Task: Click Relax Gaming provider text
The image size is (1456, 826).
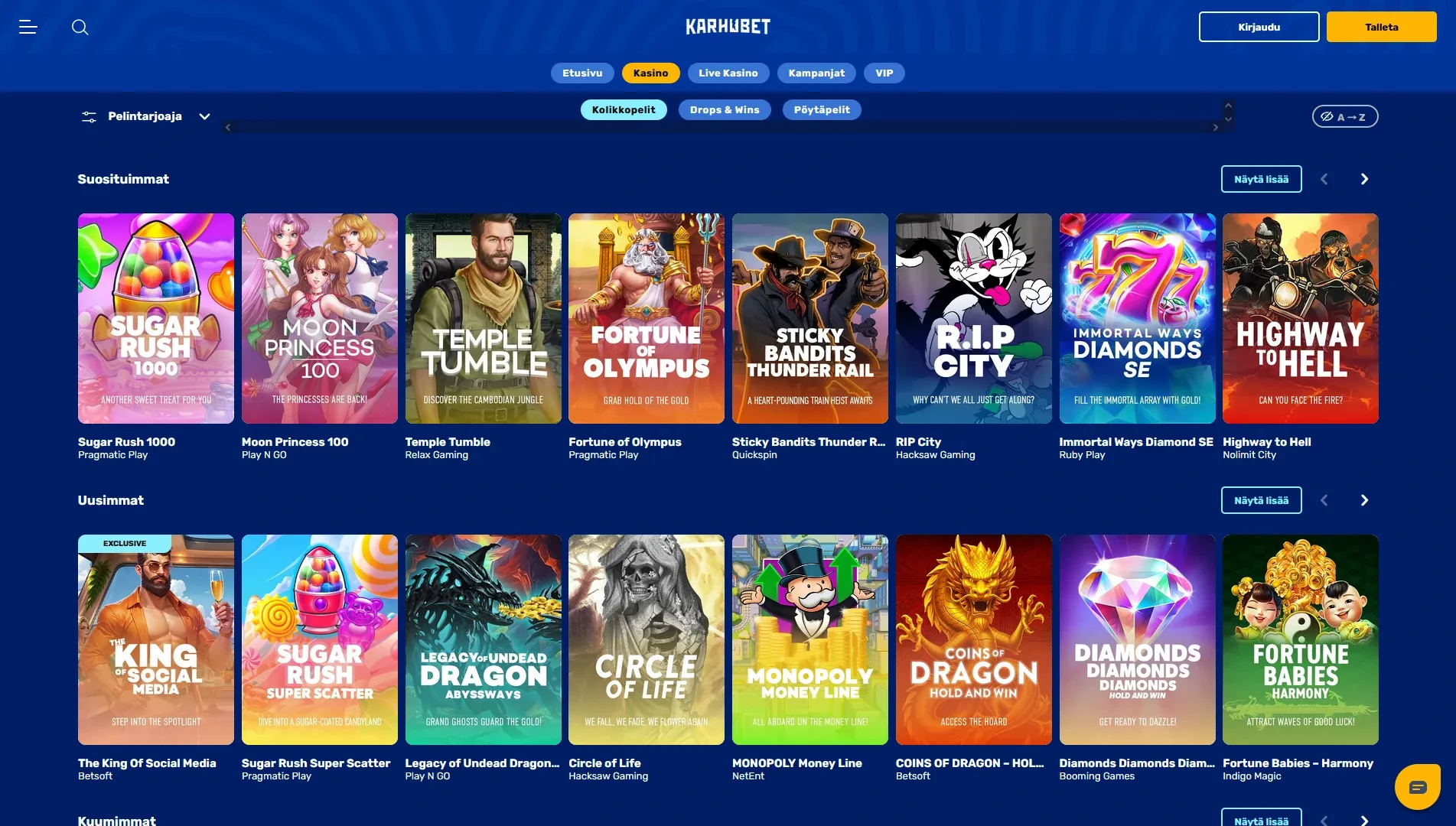Action: [x=436, y=455]
